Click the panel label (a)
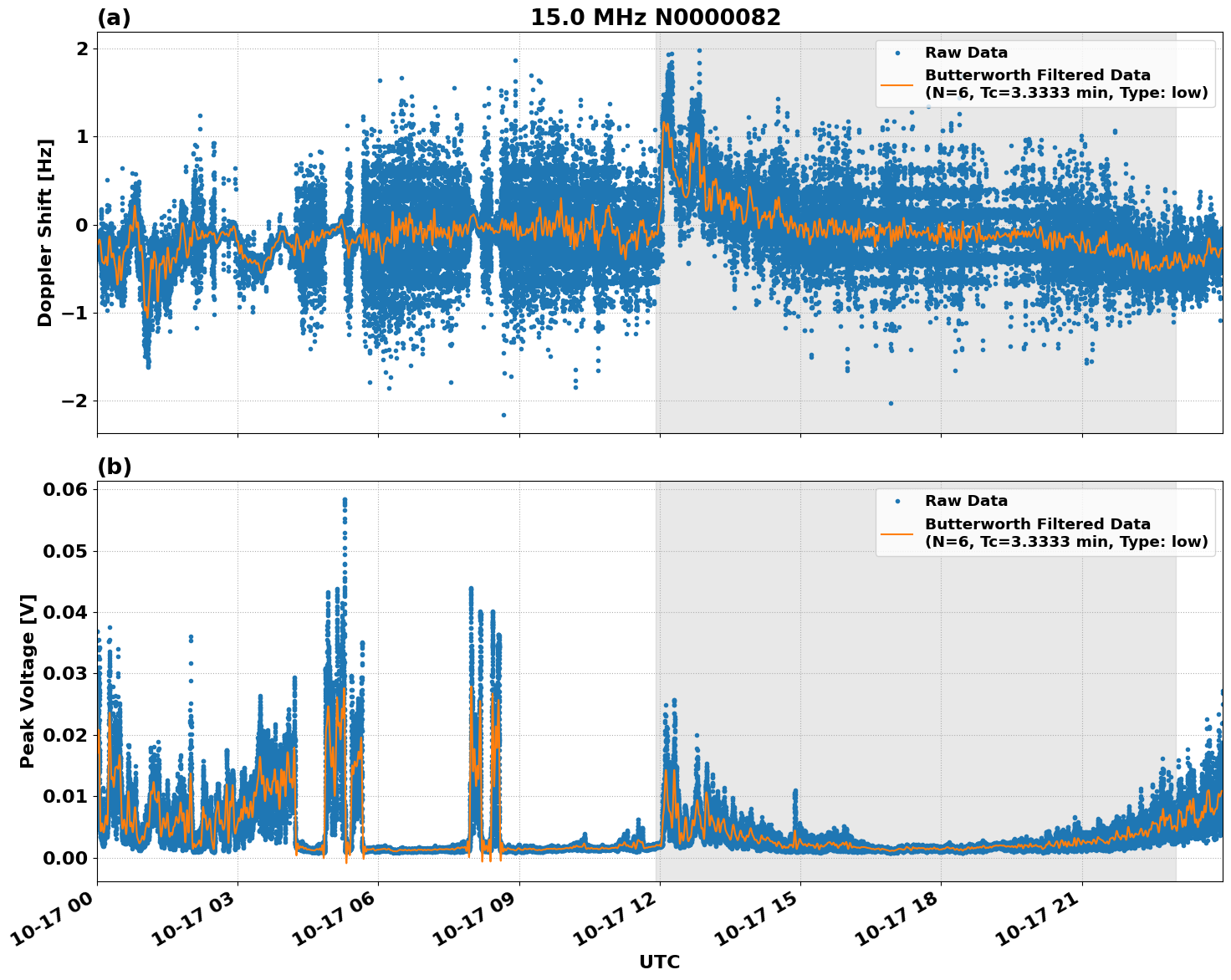The height and width of the screenshot is (980, 1231). [x=114, y=18]
